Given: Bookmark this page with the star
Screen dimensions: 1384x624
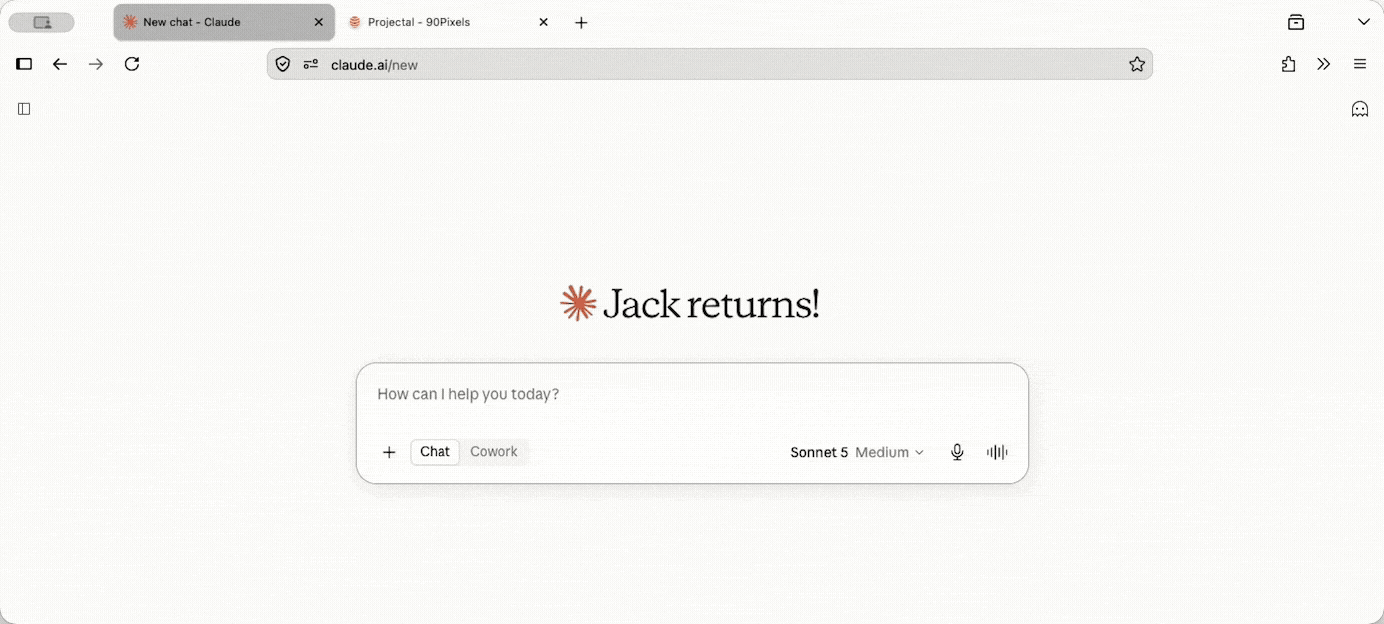Looking at the screenshot, I should (x=1137, y=64).
